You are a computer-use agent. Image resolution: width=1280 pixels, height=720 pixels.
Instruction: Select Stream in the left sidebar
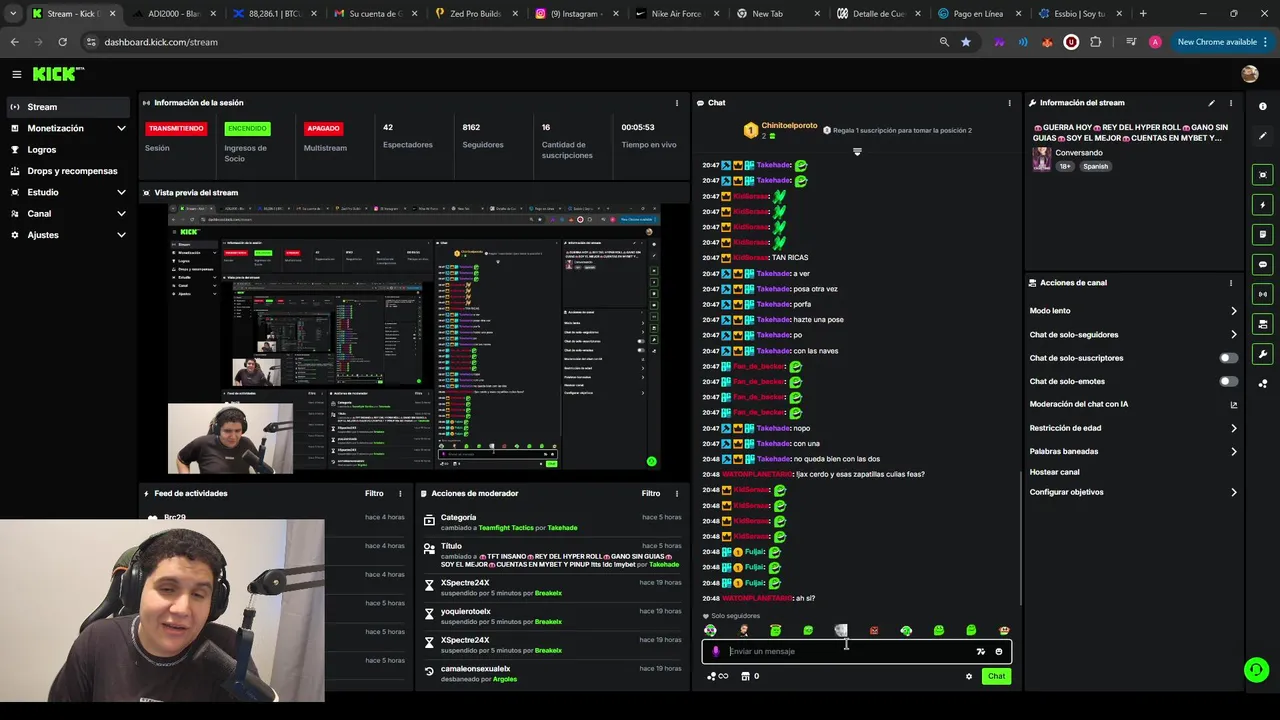tap(68, 107)
